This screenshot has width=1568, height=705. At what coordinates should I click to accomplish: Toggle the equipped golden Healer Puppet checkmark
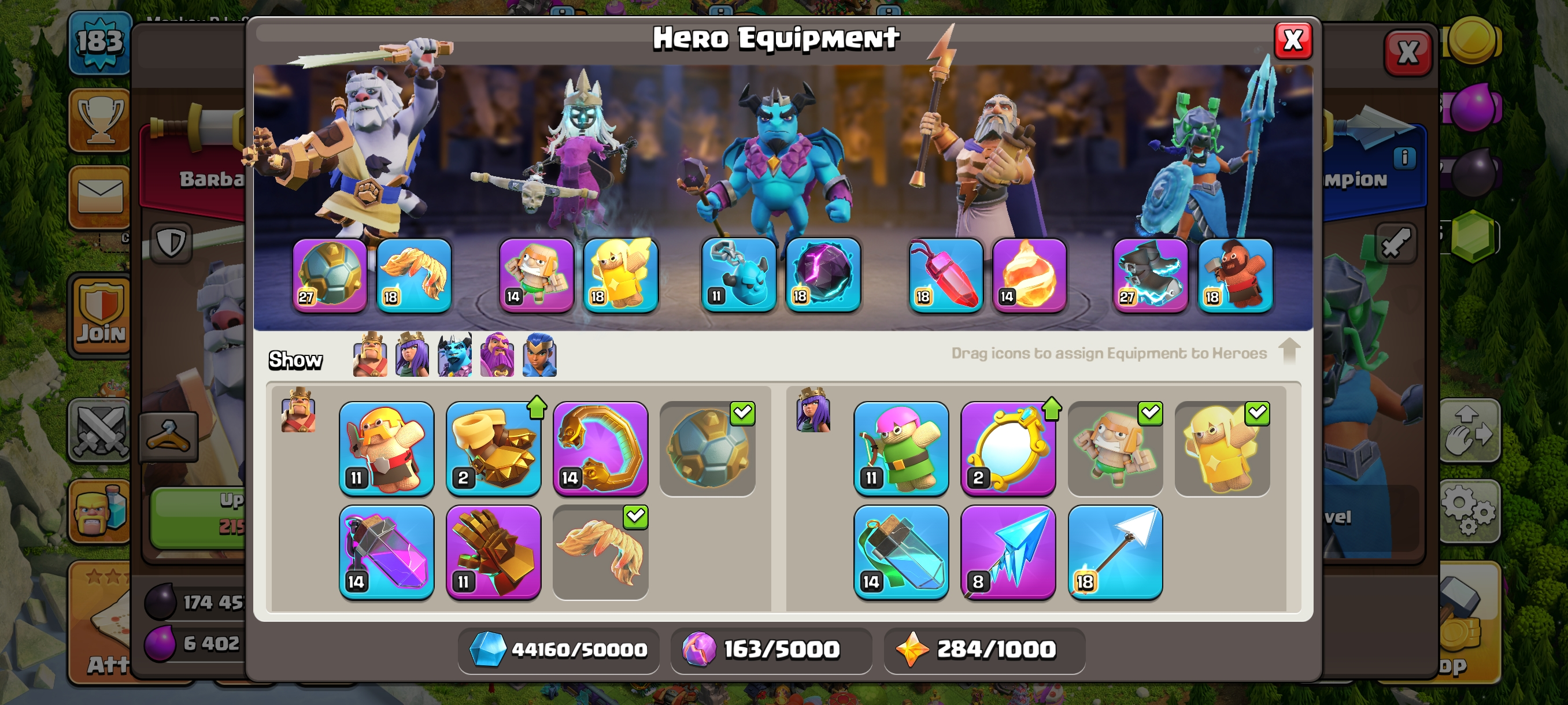(x=1222, y=448)
